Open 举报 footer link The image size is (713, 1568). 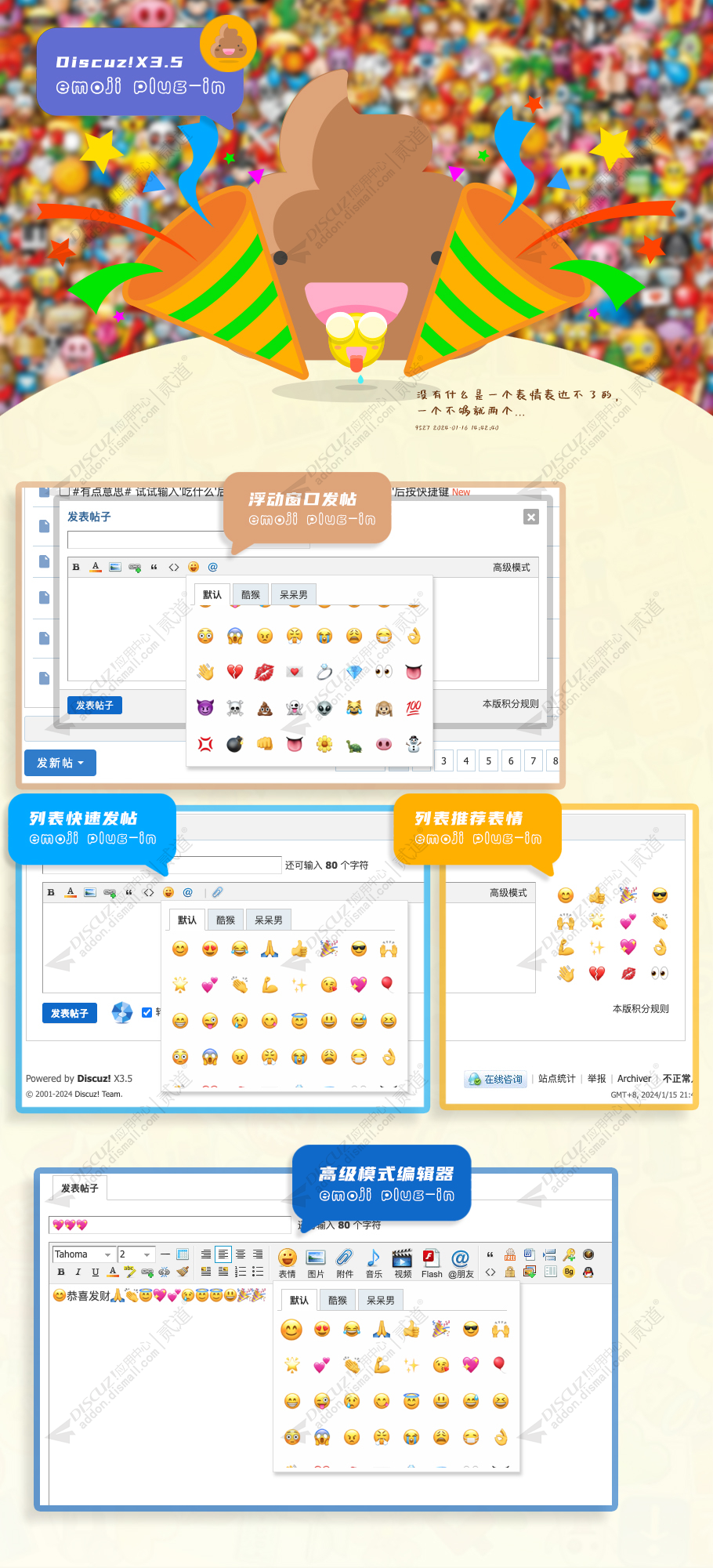point(597,1079)
